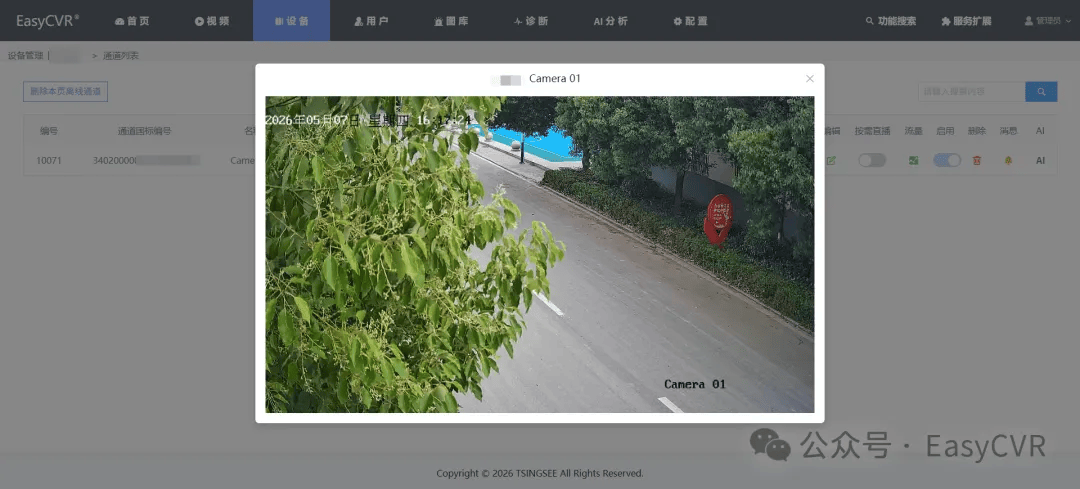Disable the 启用 channel enable switch

click(x=947, y=160)
